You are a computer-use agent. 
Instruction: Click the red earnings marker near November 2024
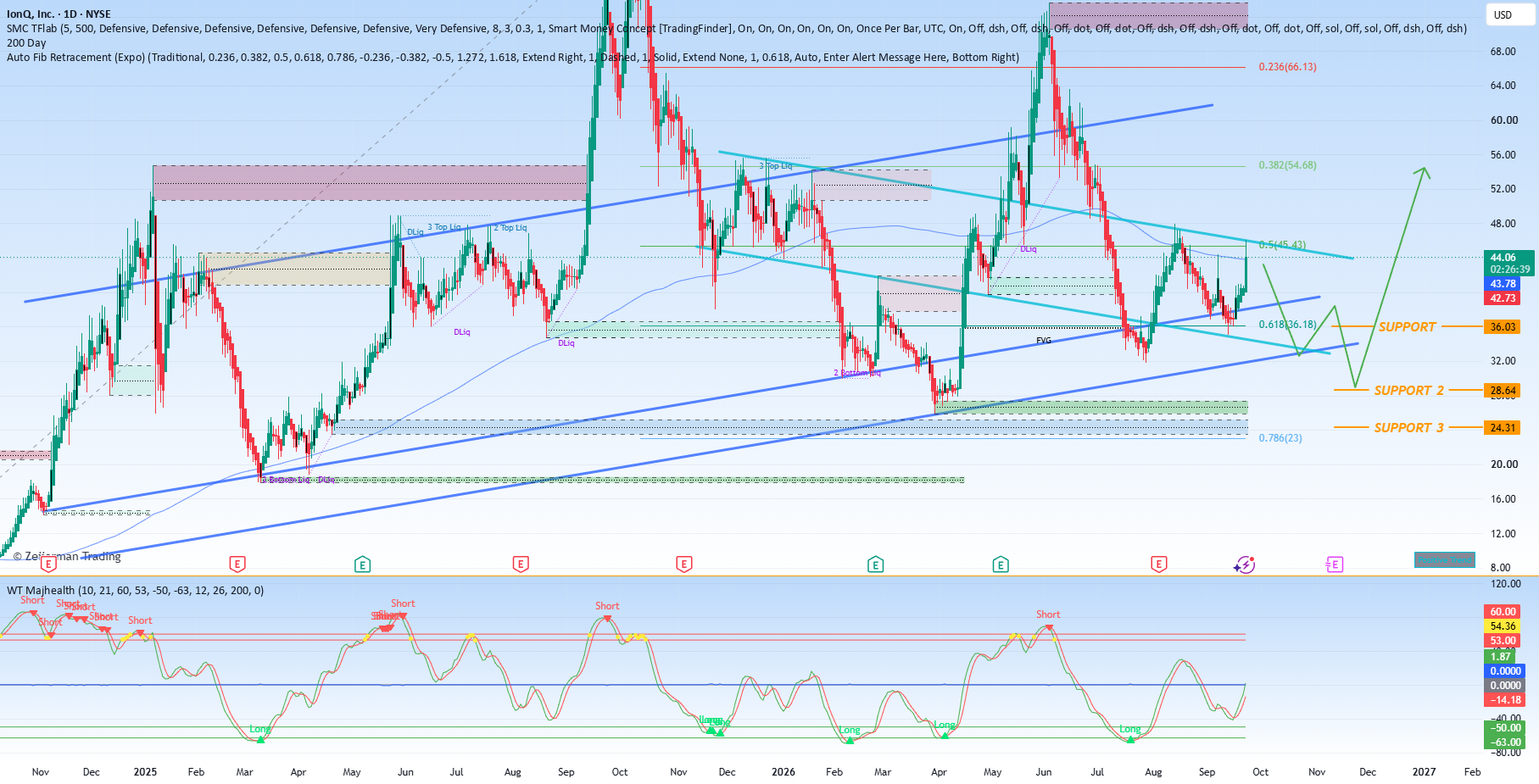coord(48,564)
